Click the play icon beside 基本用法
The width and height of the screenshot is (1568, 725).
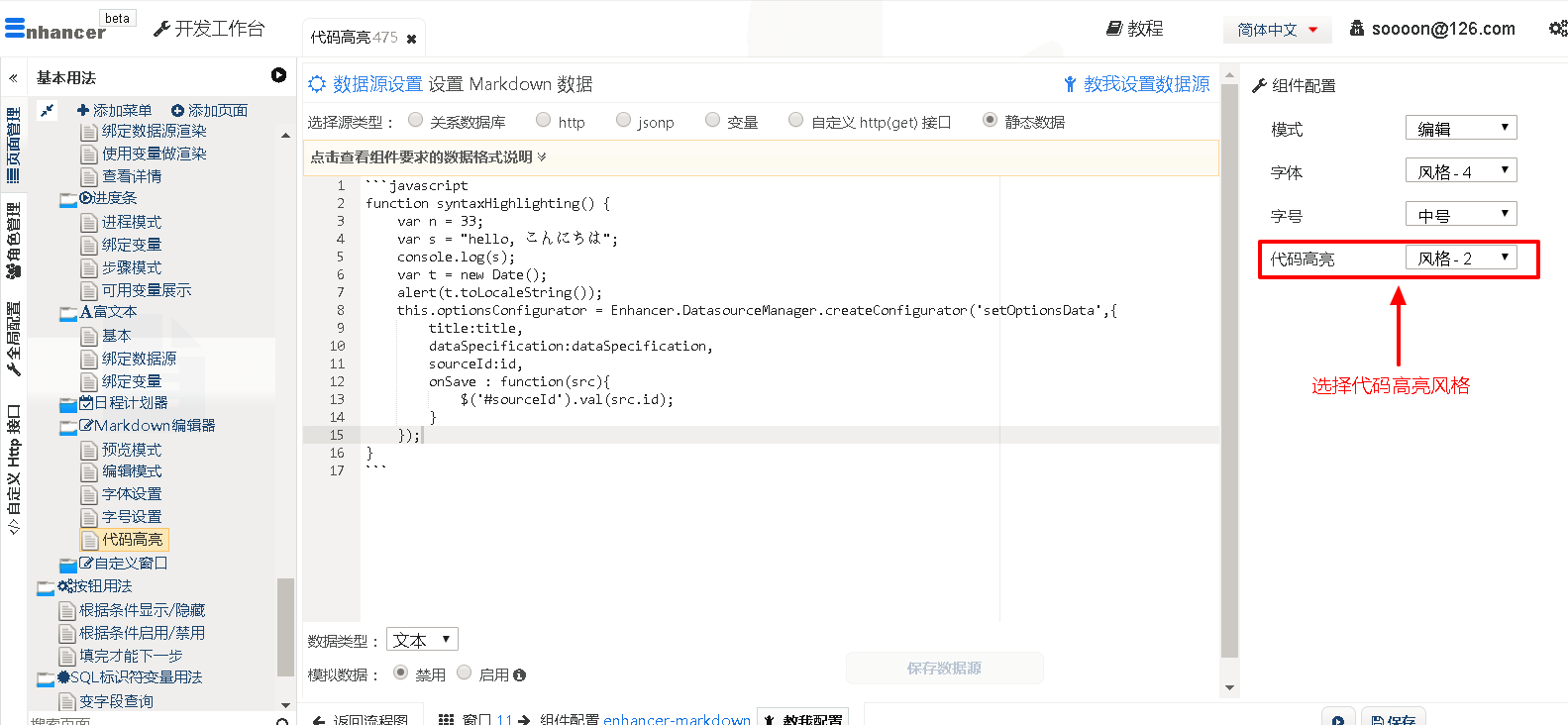278,75
